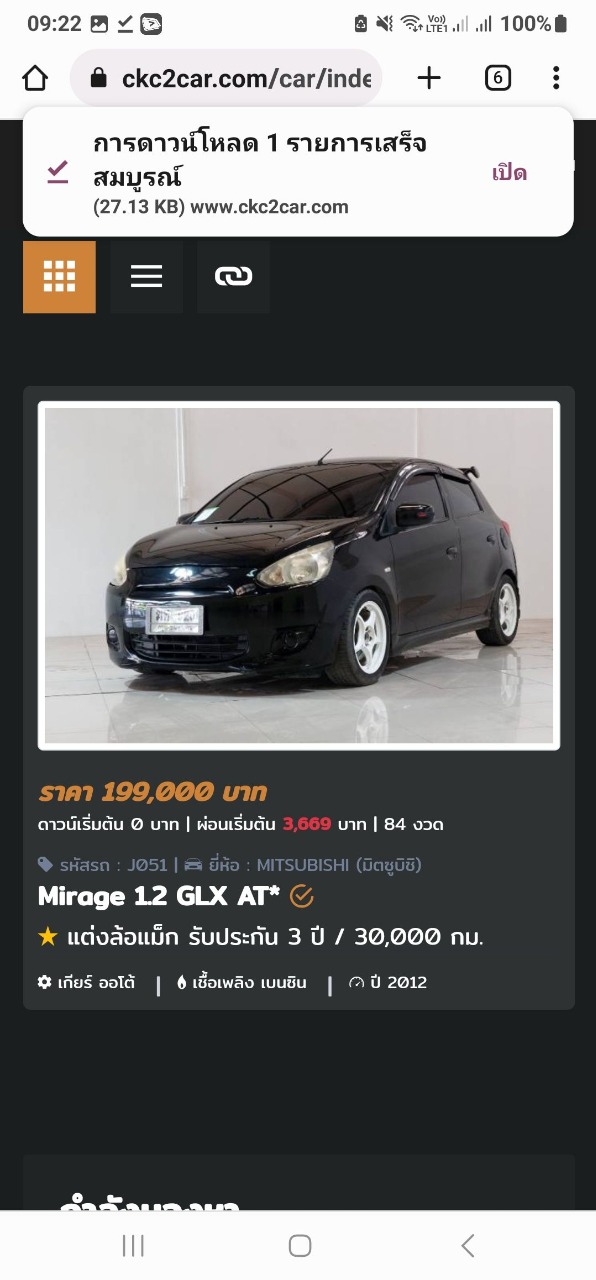Open a new tab with plus icon

tap(429, 78)
